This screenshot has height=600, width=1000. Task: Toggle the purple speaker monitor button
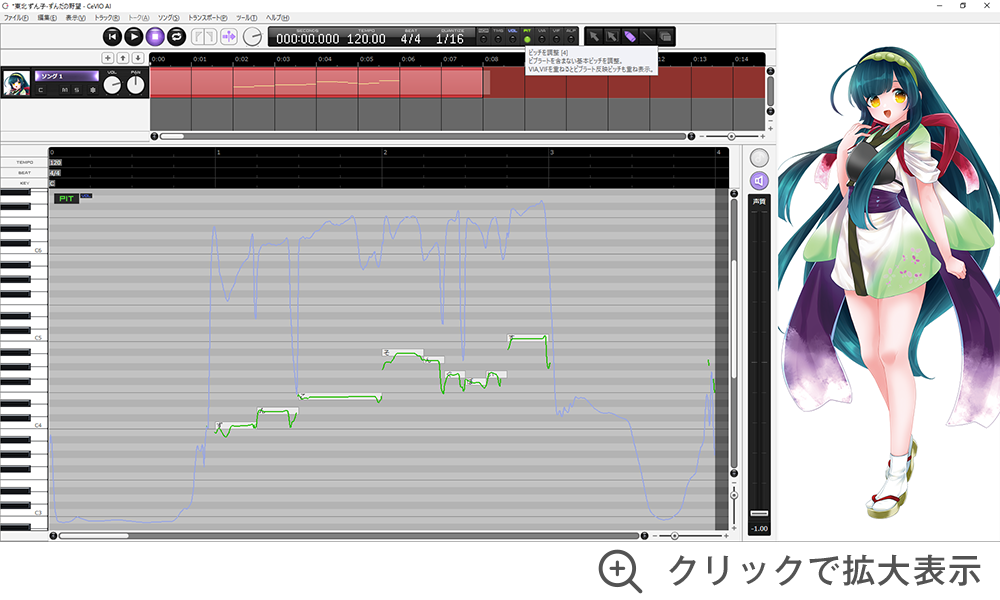coord(759,181)
